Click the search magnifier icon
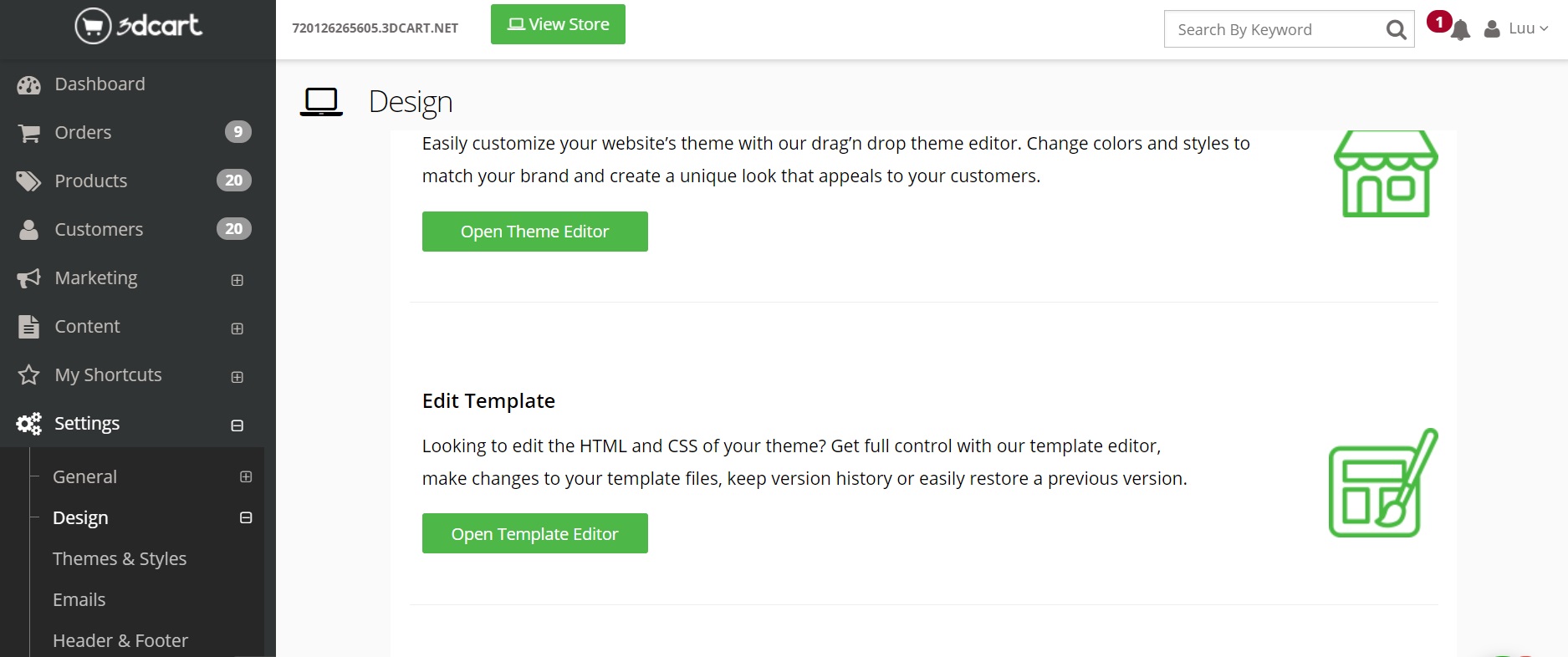Screen dimensions: 1568x657 [1396, 30]
